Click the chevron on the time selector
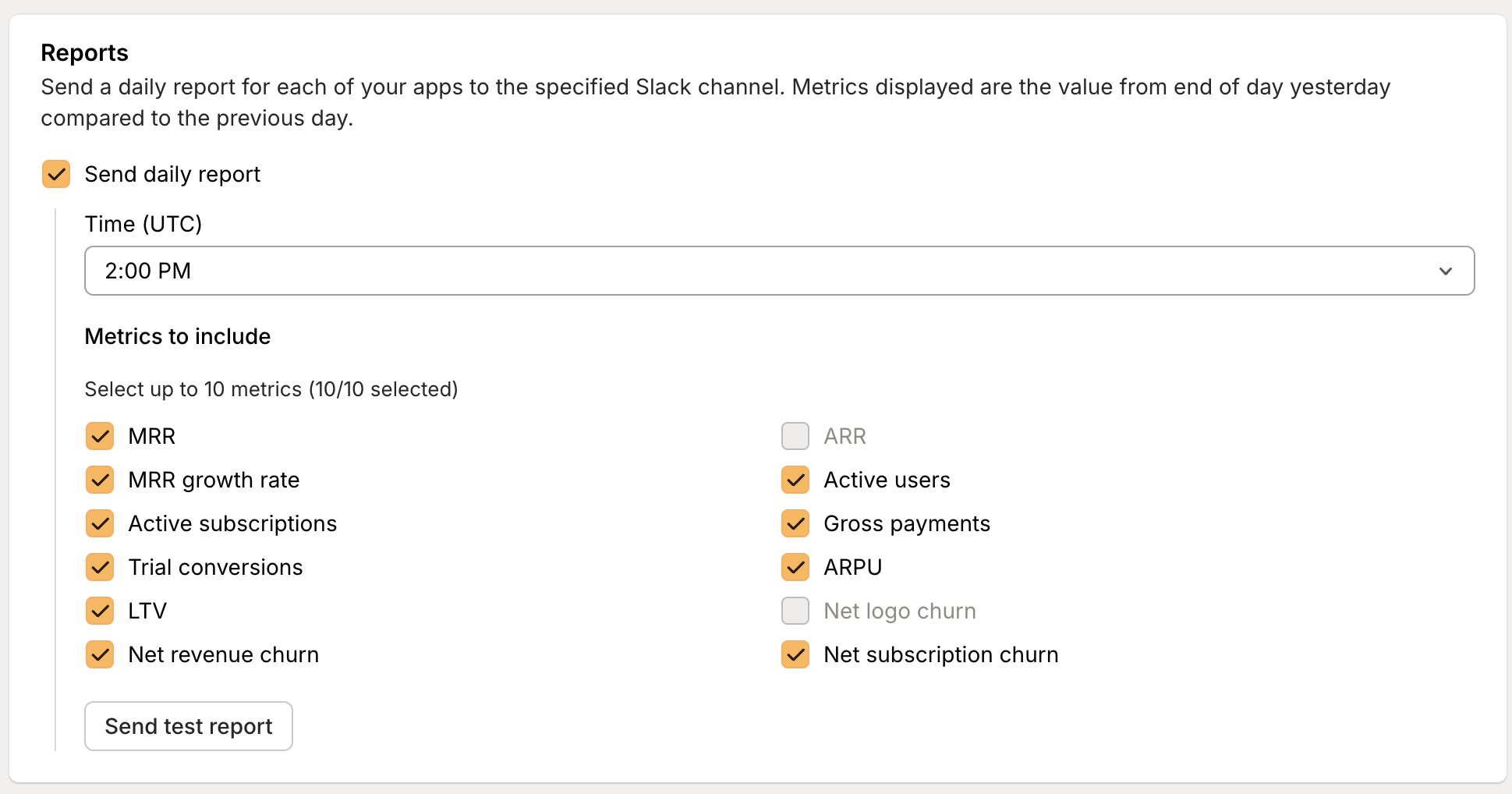This screenshot has height=794, width=1512. [1446, 271]
